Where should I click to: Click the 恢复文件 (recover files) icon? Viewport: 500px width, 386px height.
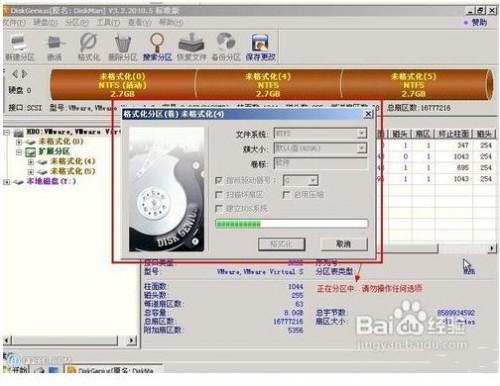click(191, 47)
